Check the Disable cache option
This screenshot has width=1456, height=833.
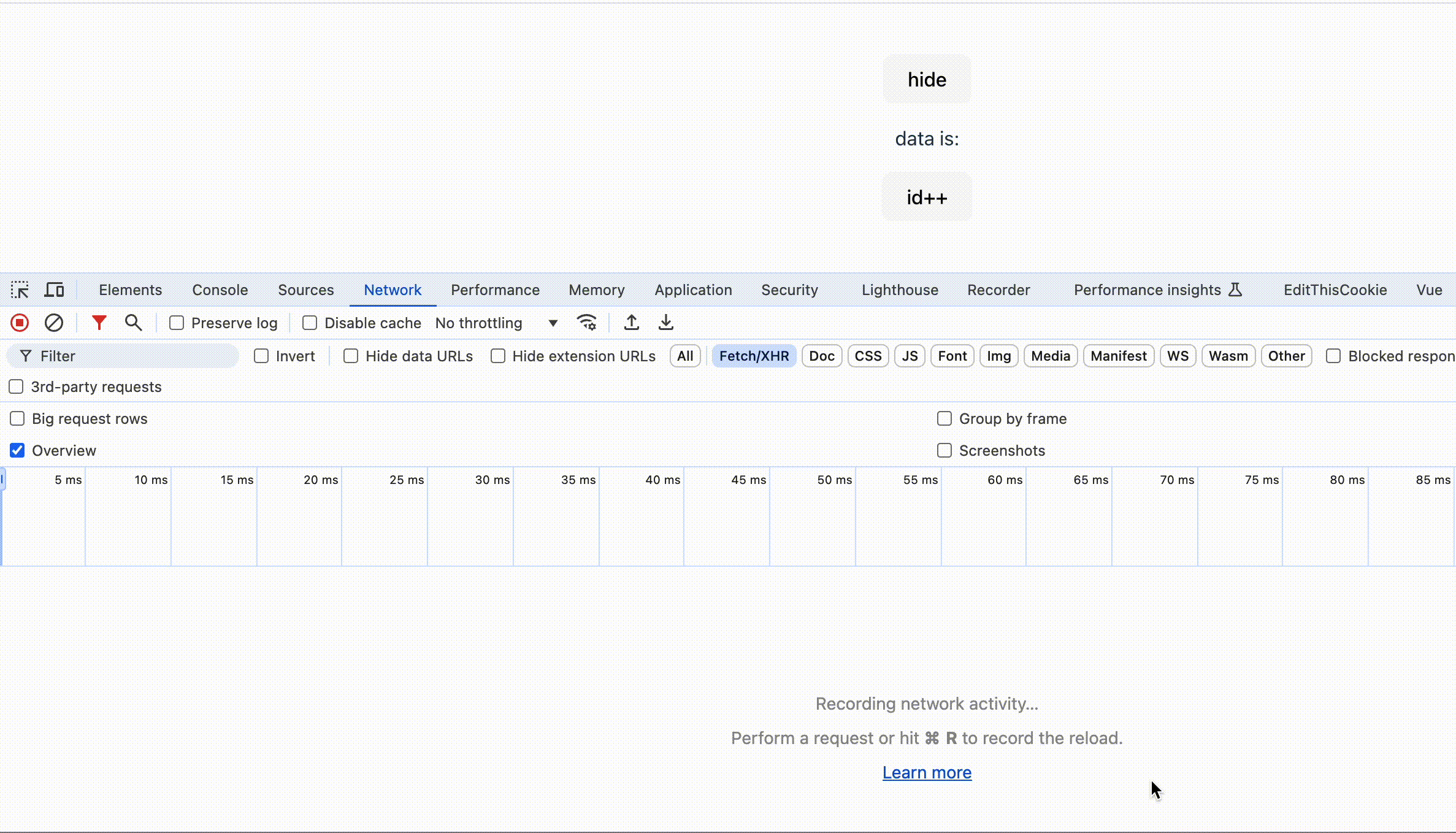(x=310, y=323)
